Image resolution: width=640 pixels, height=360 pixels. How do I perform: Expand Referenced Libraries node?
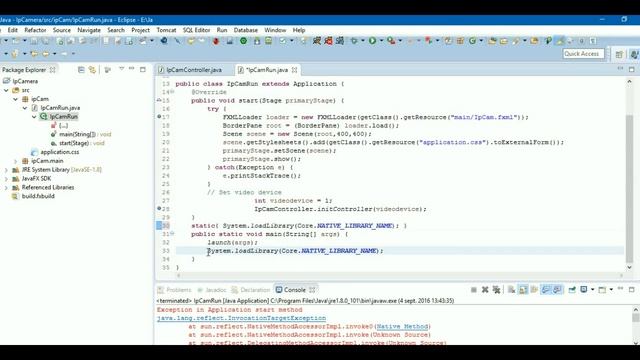pyautogui.click(x=6, y=187)
